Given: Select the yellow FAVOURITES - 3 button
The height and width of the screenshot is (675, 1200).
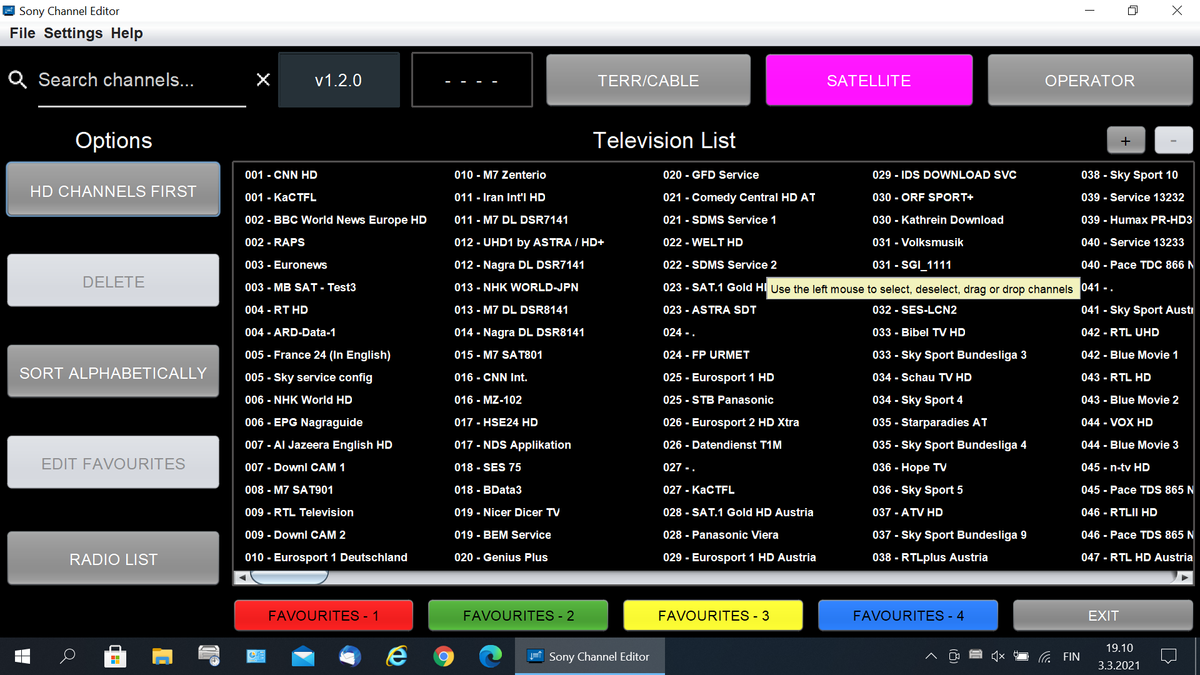Looking at the screenshot, I should coord(713,616).
